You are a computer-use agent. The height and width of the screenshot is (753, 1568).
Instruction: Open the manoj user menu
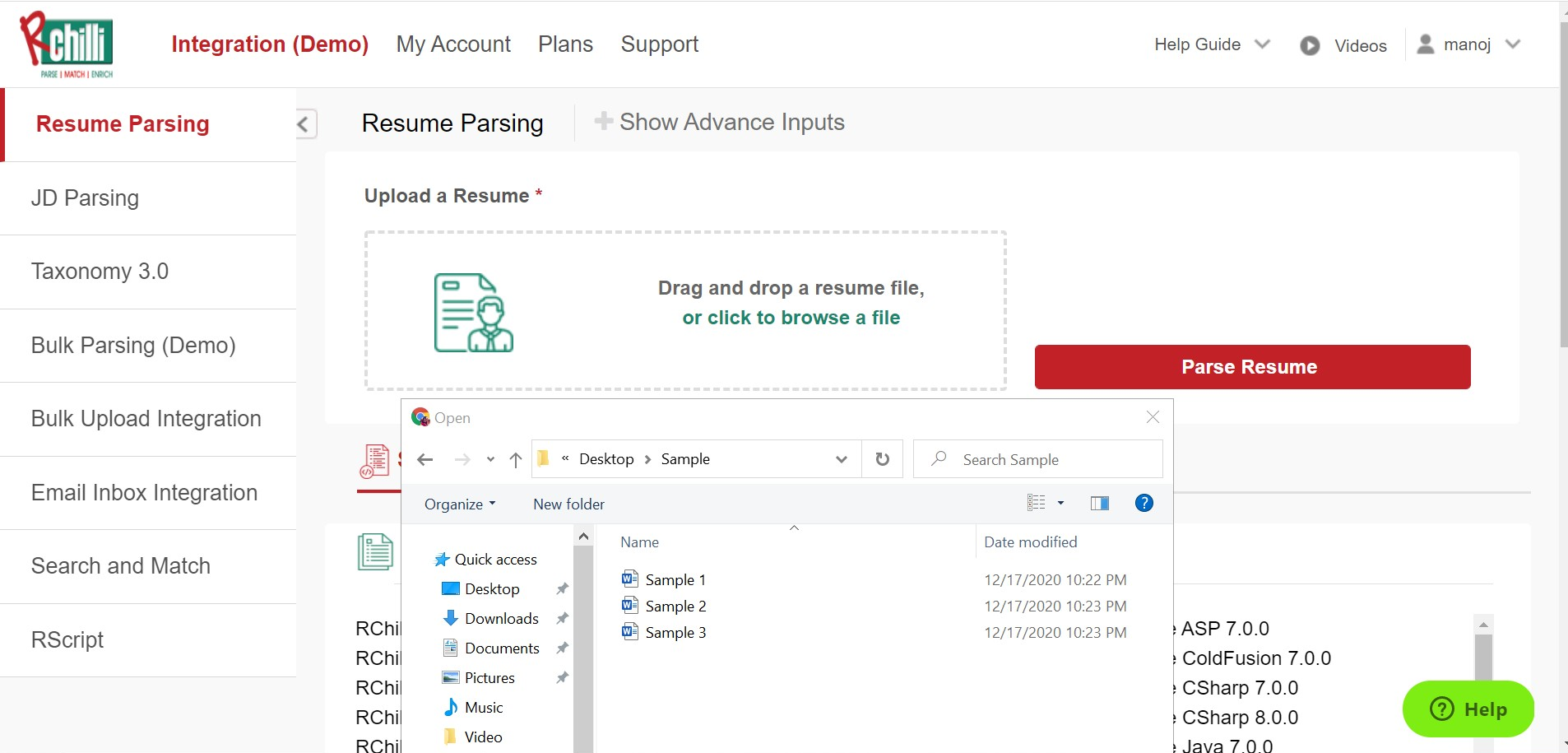pyautogui.click(x=1468, y=44)
